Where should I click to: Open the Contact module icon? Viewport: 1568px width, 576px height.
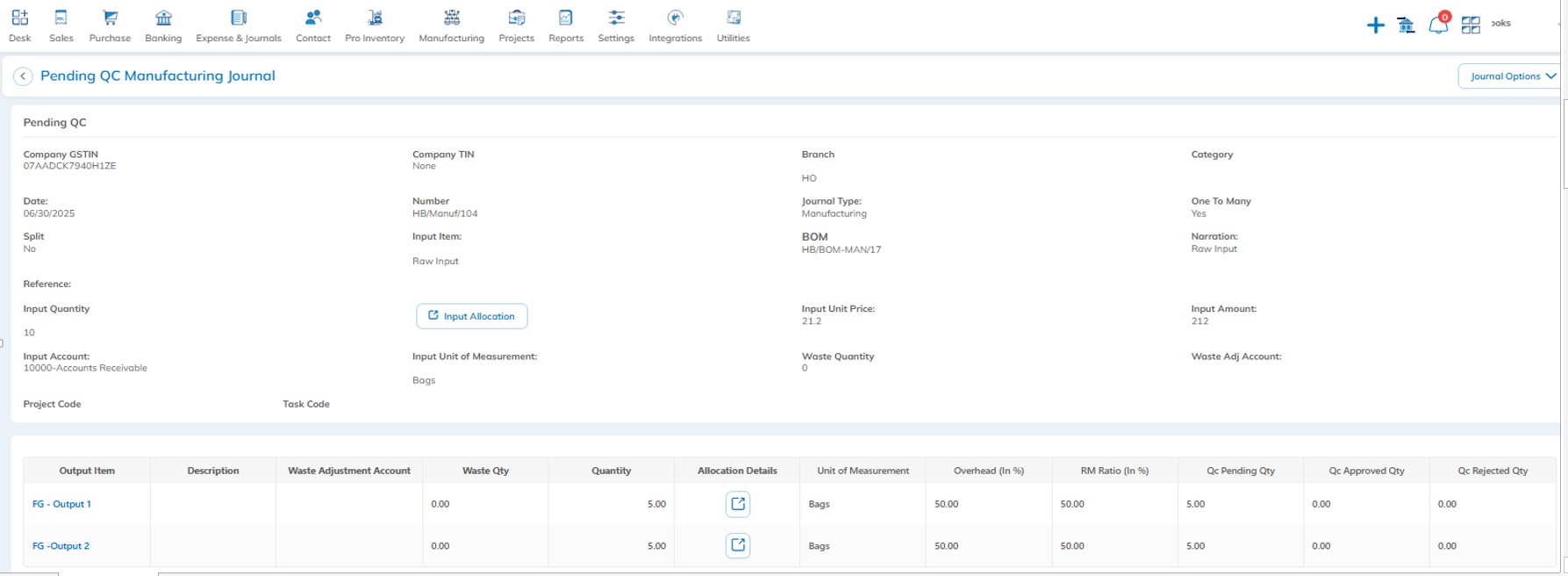[x=313, y=18]
